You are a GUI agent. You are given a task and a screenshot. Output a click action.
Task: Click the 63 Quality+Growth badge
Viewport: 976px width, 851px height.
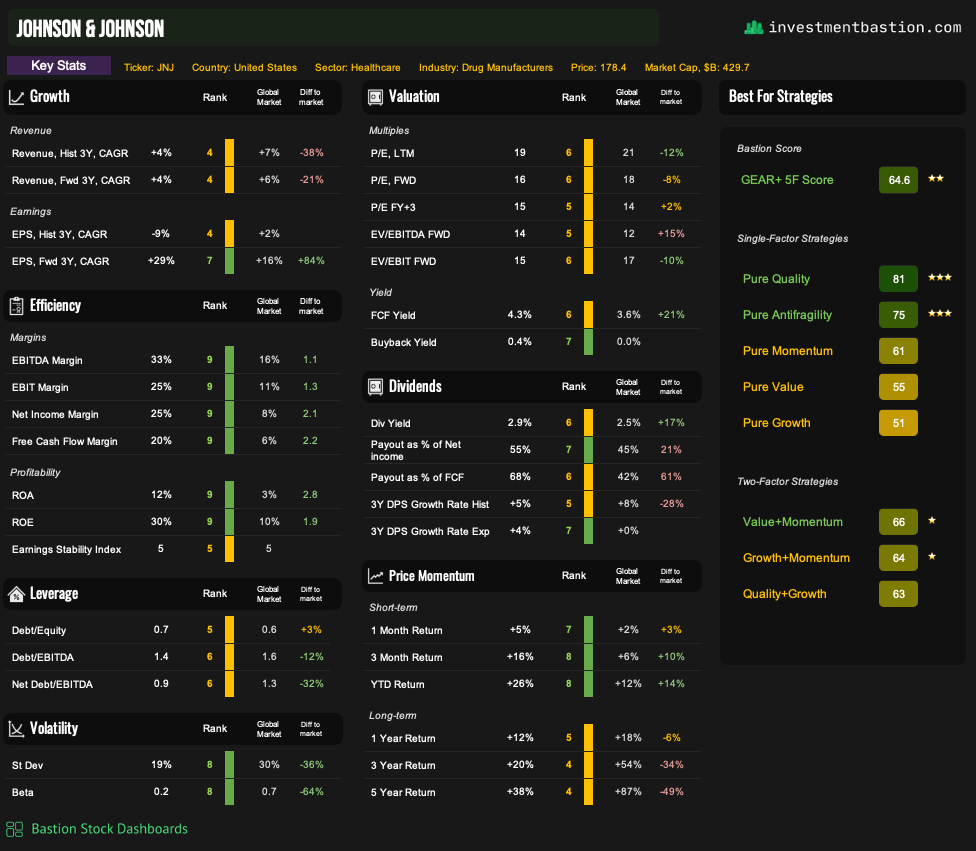click(898, 595)
